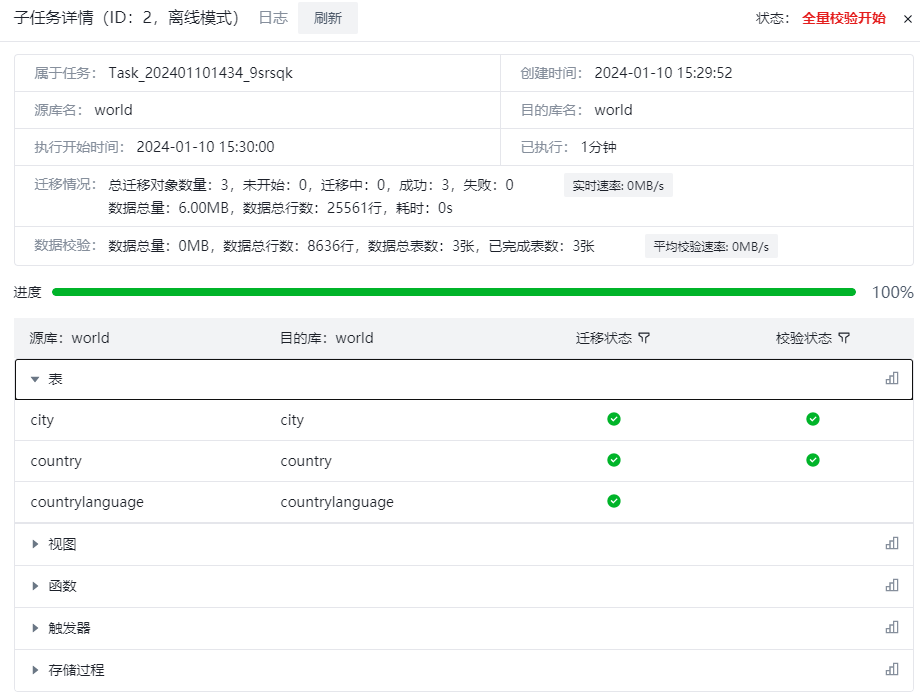Open the filter on 迁移状态 column

point(645,338)
